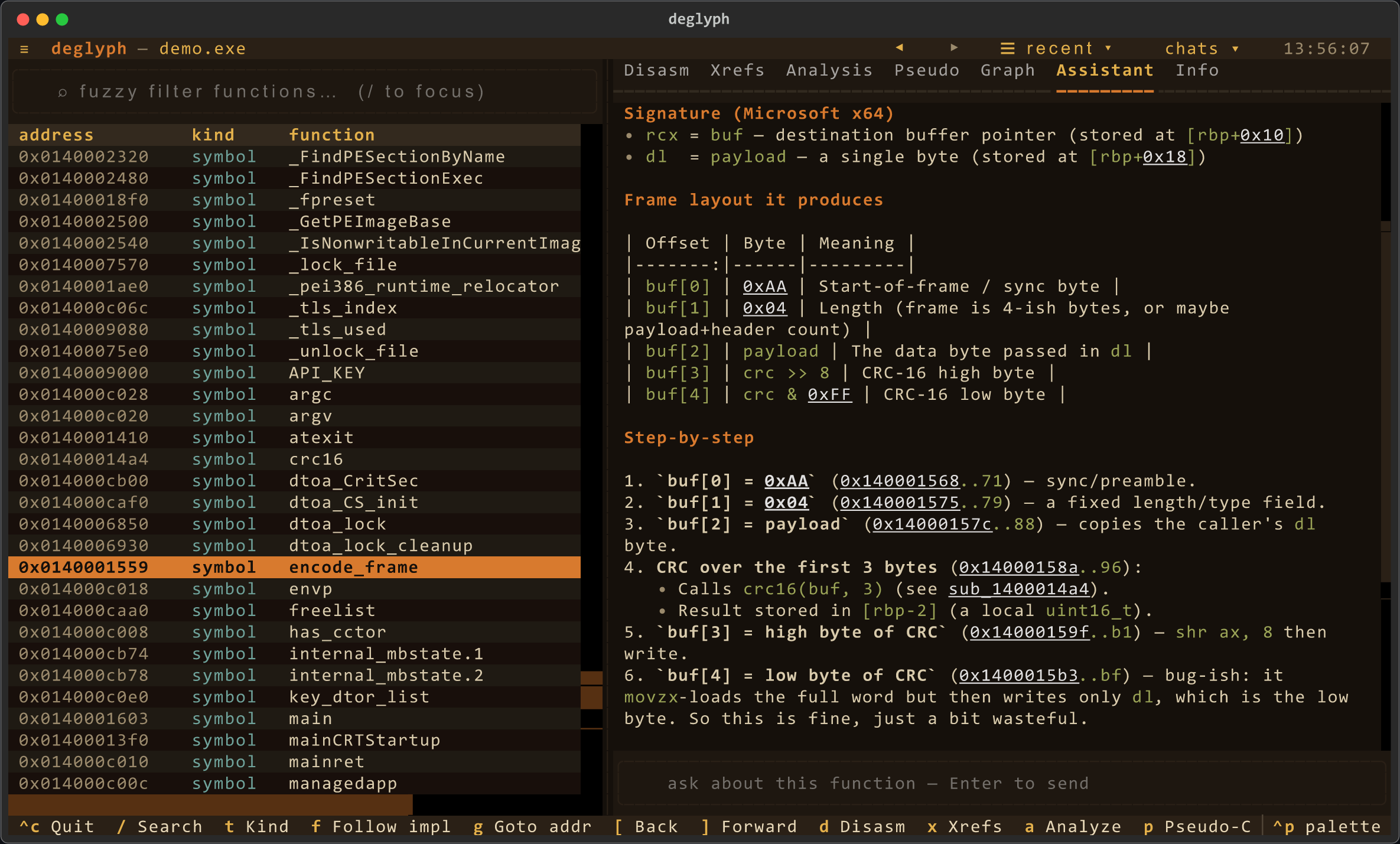Follow the 0x140001568 address link
Screen dimensions: 1400x844
[900, 481]
